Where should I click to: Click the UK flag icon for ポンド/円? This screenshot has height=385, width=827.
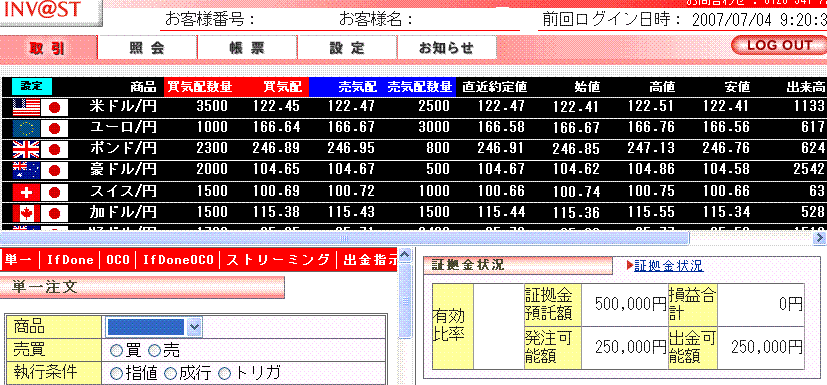click(x=26, y=149)
